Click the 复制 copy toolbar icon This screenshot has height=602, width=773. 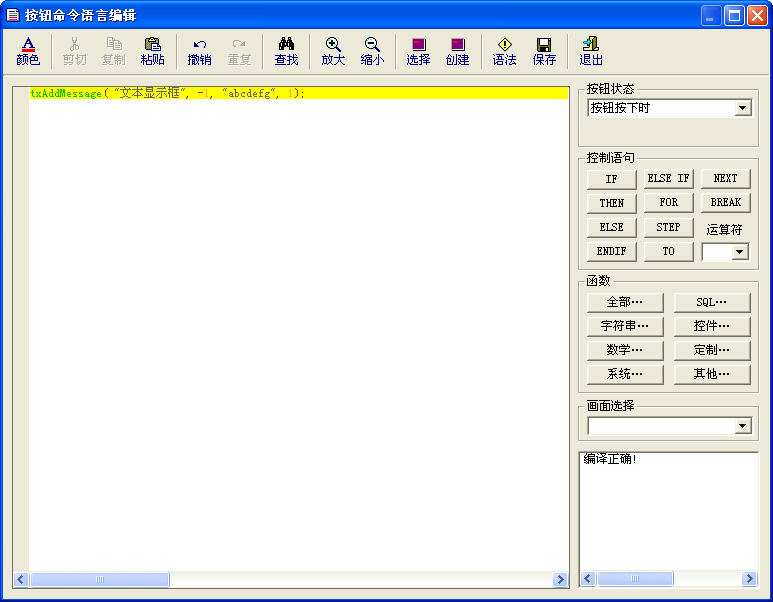pos(114,51)
